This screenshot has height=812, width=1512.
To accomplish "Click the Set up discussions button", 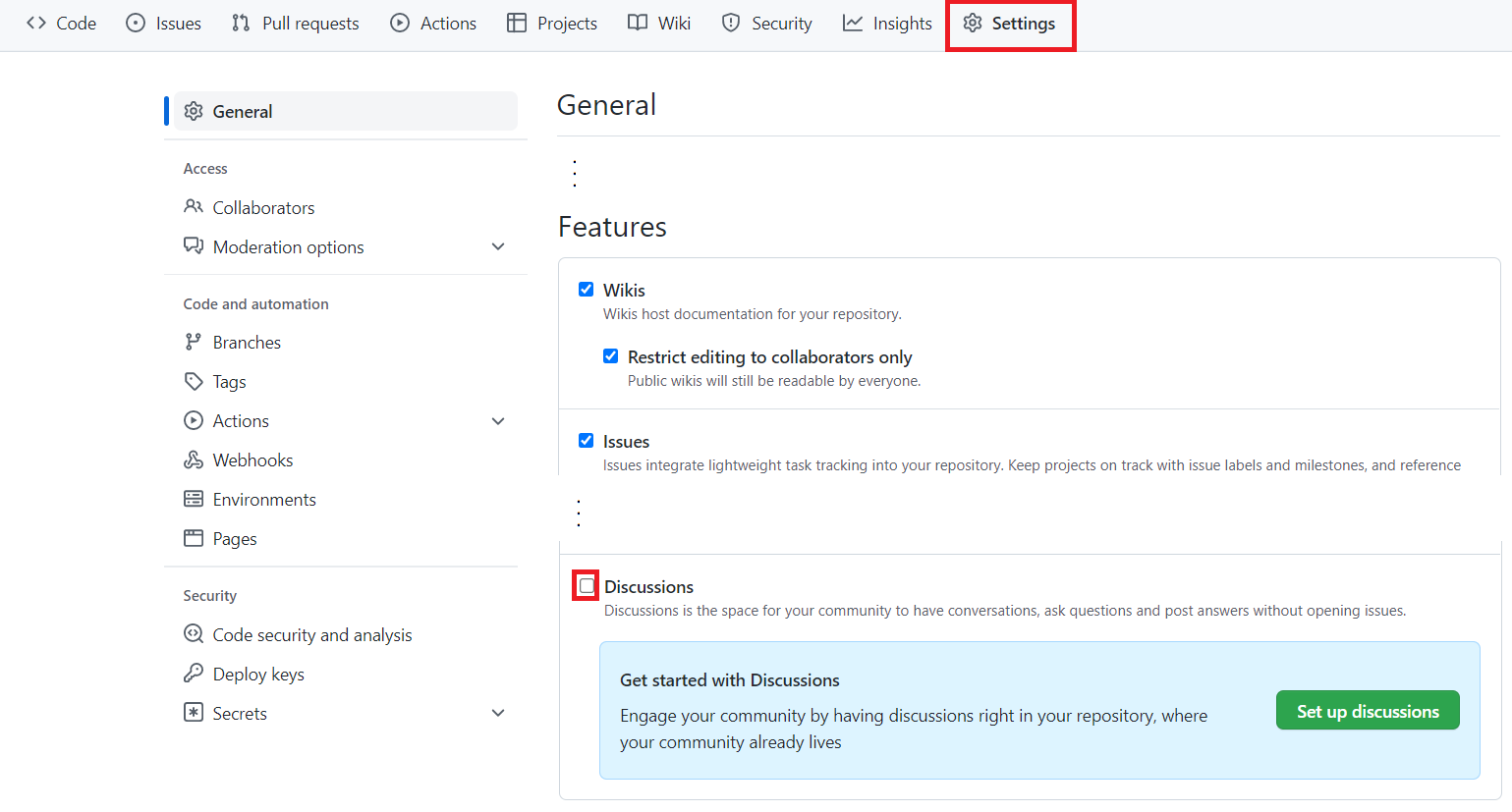I will 1368,711.
